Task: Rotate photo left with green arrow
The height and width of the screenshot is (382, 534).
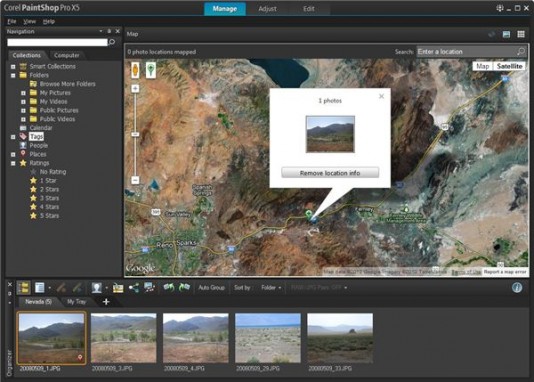Action: point(169,287)
